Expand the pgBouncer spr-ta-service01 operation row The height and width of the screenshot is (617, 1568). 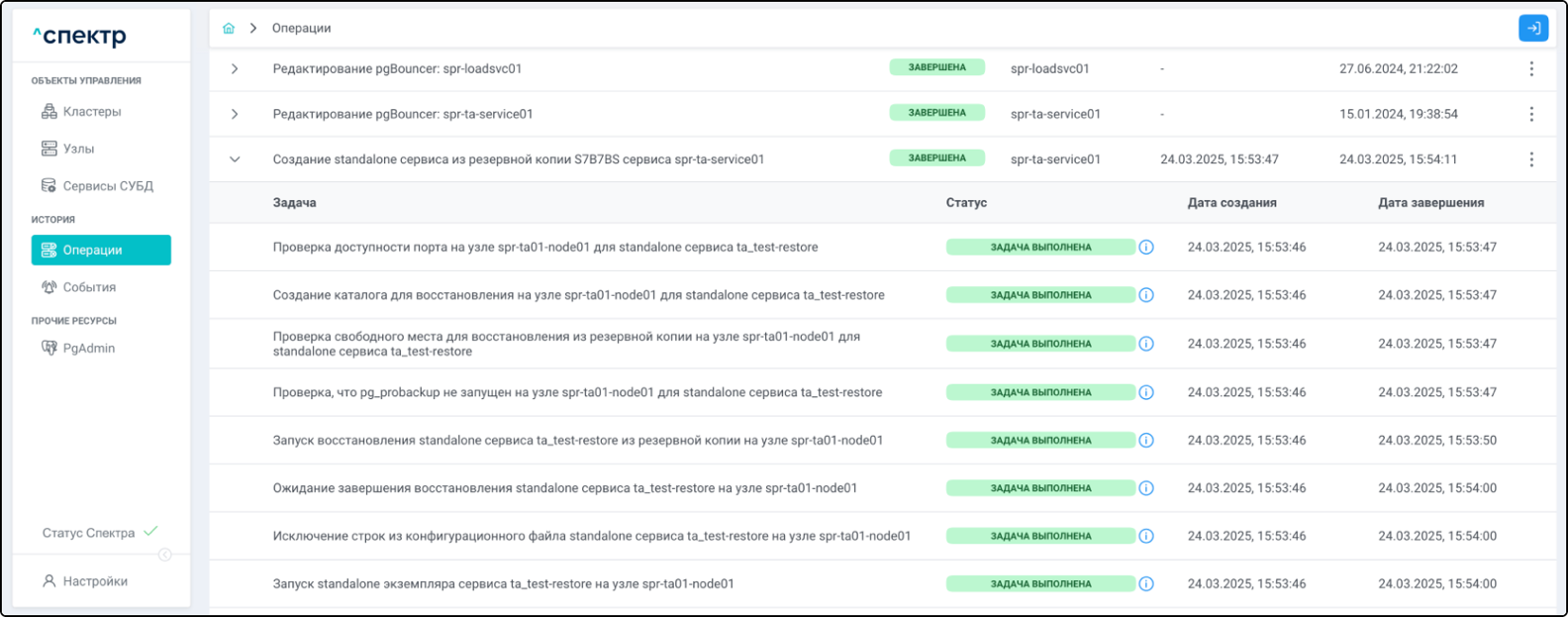point(235,114)
